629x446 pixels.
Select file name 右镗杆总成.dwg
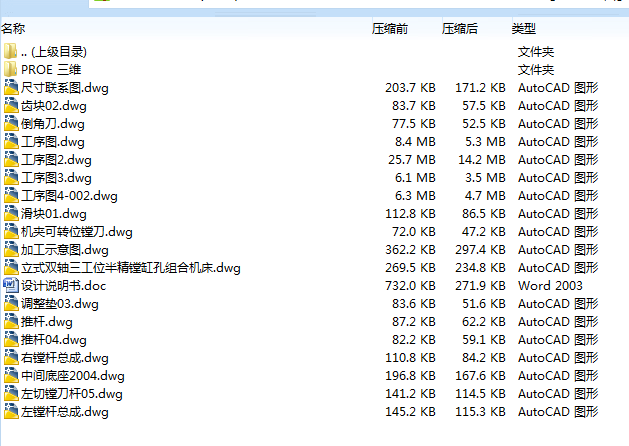(65, 358)
